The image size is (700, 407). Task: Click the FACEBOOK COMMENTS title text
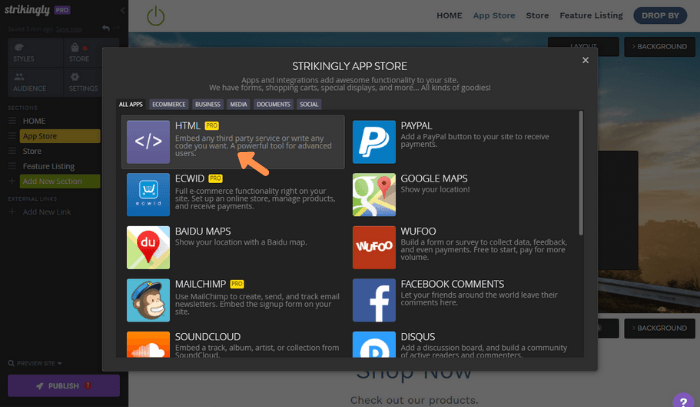[x=452, y=284]
